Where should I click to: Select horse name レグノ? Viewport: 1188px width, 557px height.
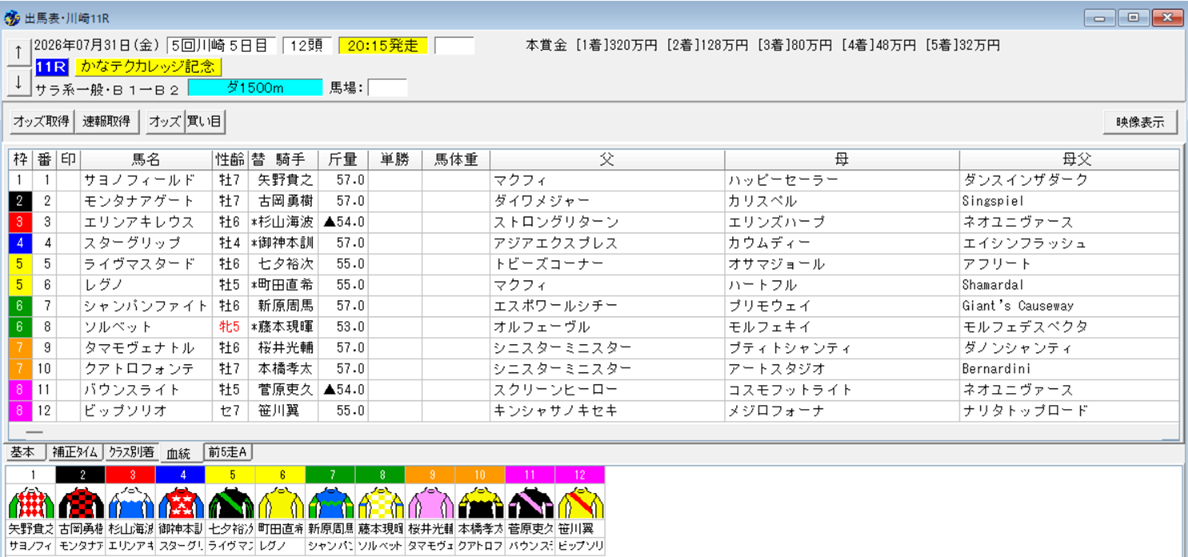click(102, 285)
